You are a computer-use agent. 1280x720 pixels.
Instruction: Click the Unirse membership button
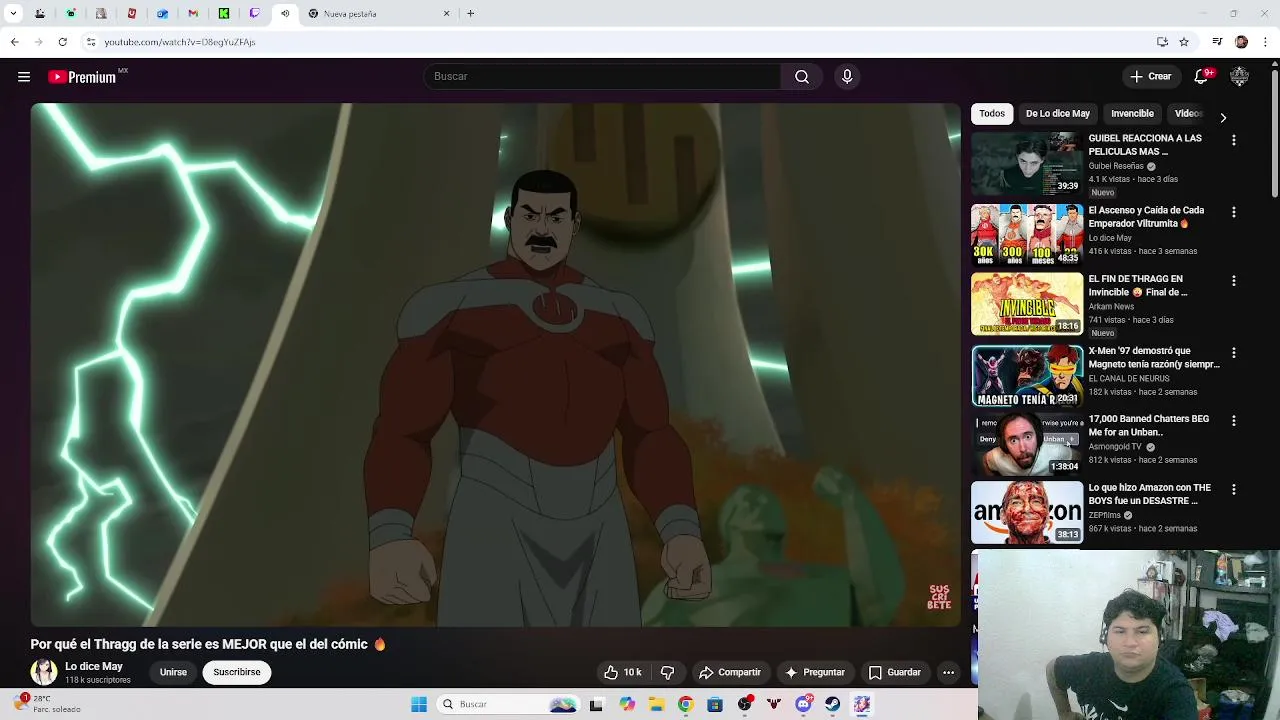pos(173,672)
